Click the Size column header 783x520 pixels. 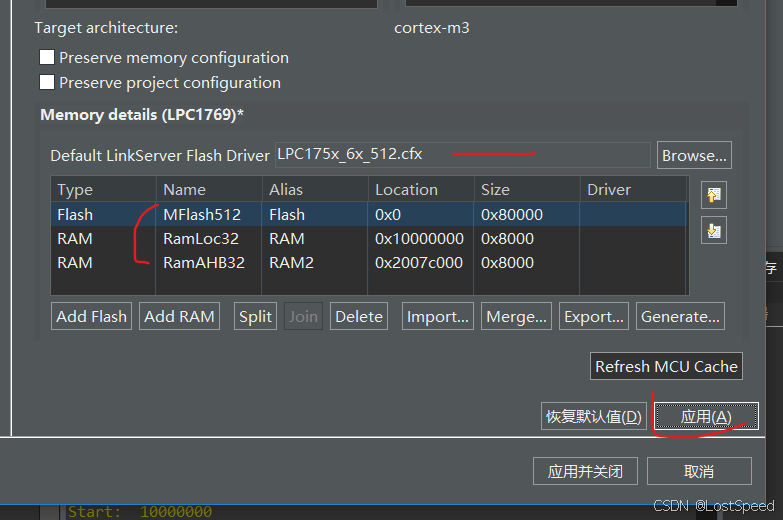tap(527, 189)
